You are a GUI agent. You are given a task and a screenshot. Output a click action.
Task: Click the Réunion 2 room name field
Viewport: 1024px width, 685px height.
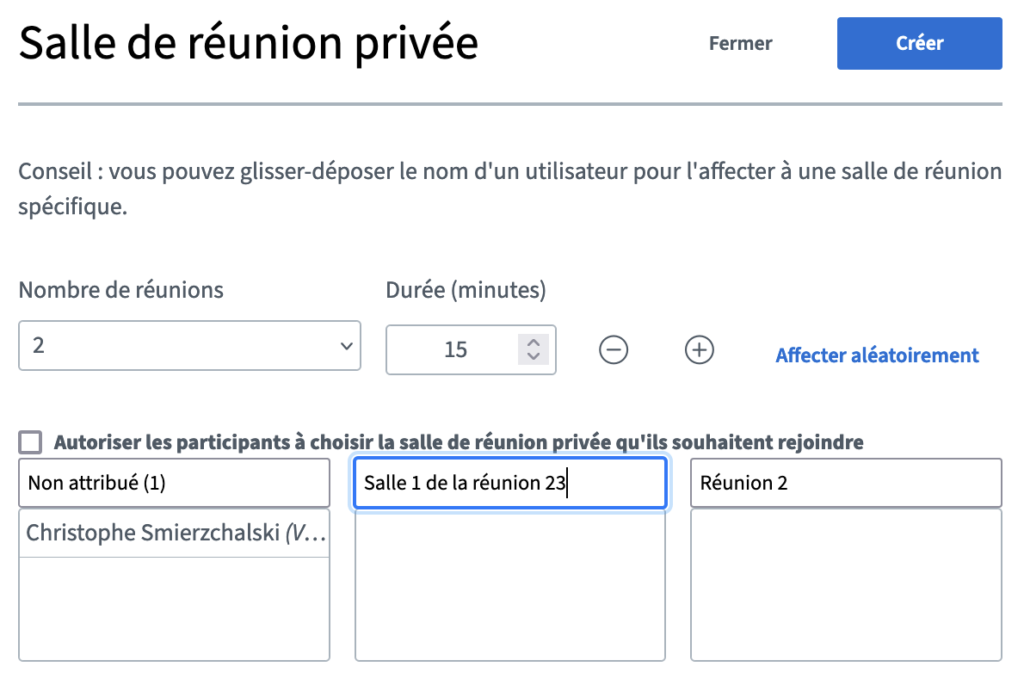tap(846, 483)
